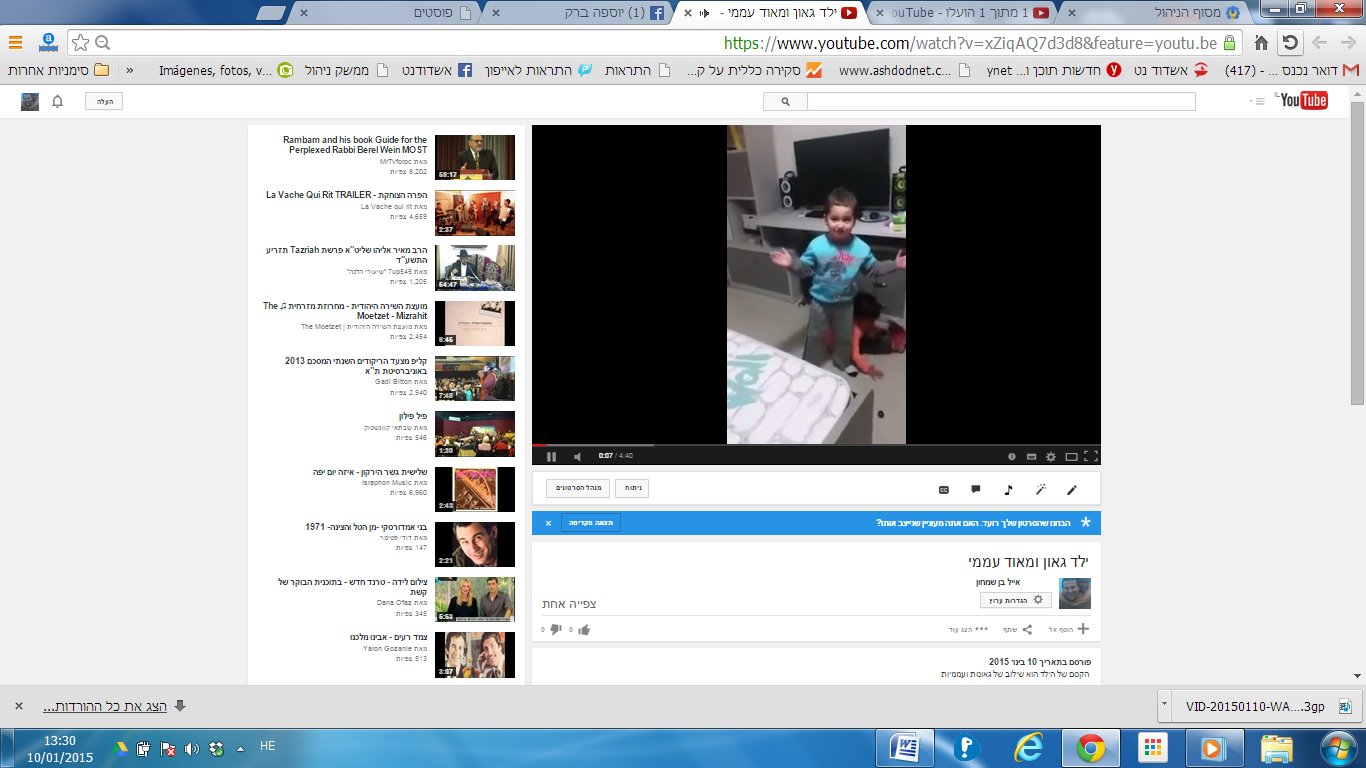This screenshot has height=768, width=1366.
Task: Click the thumbs down dislike icon
Action: point(555,630)
